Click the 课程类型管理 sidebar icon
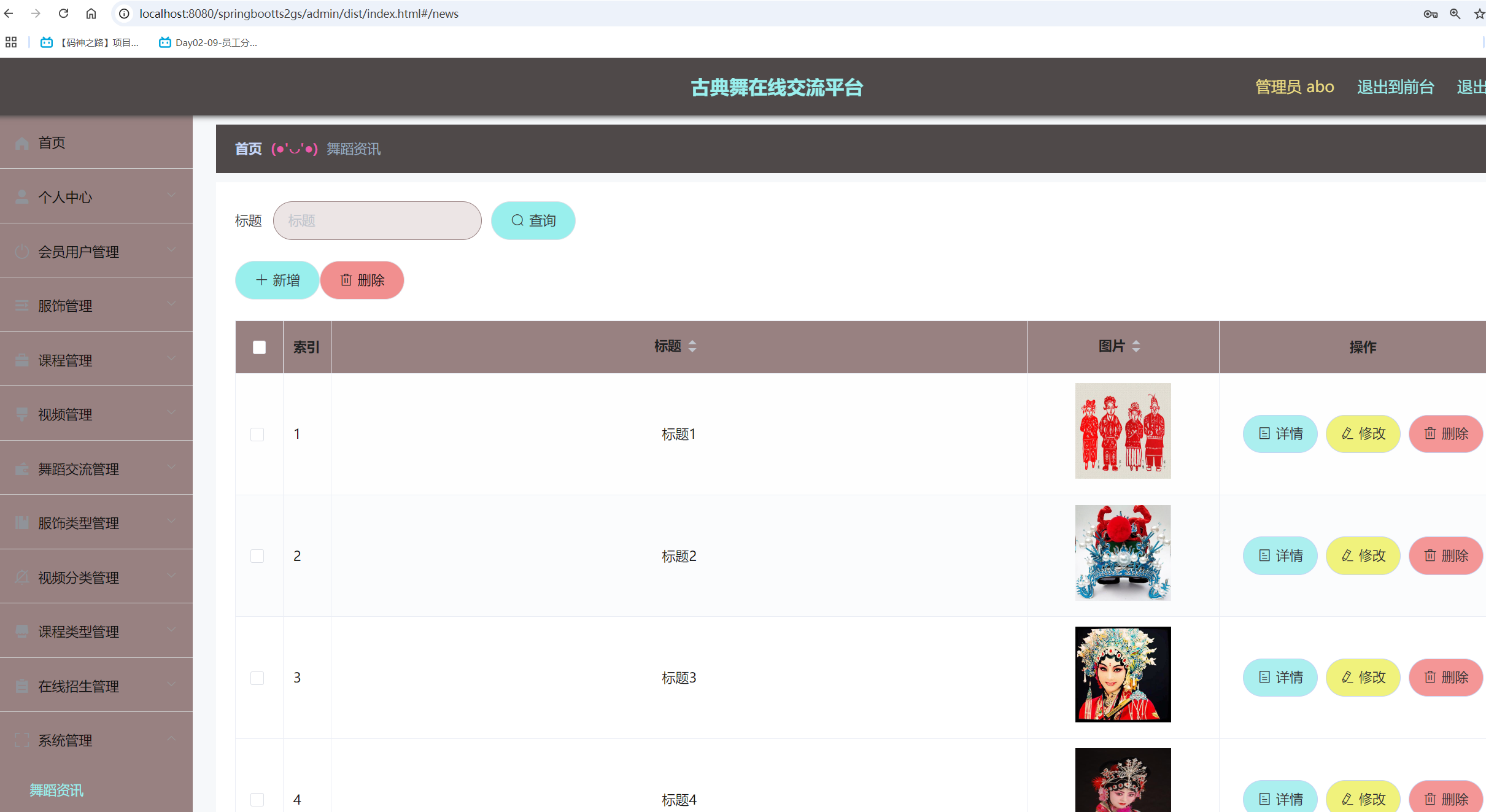This screenshot has width=1486, height=812. pos(22,632)
